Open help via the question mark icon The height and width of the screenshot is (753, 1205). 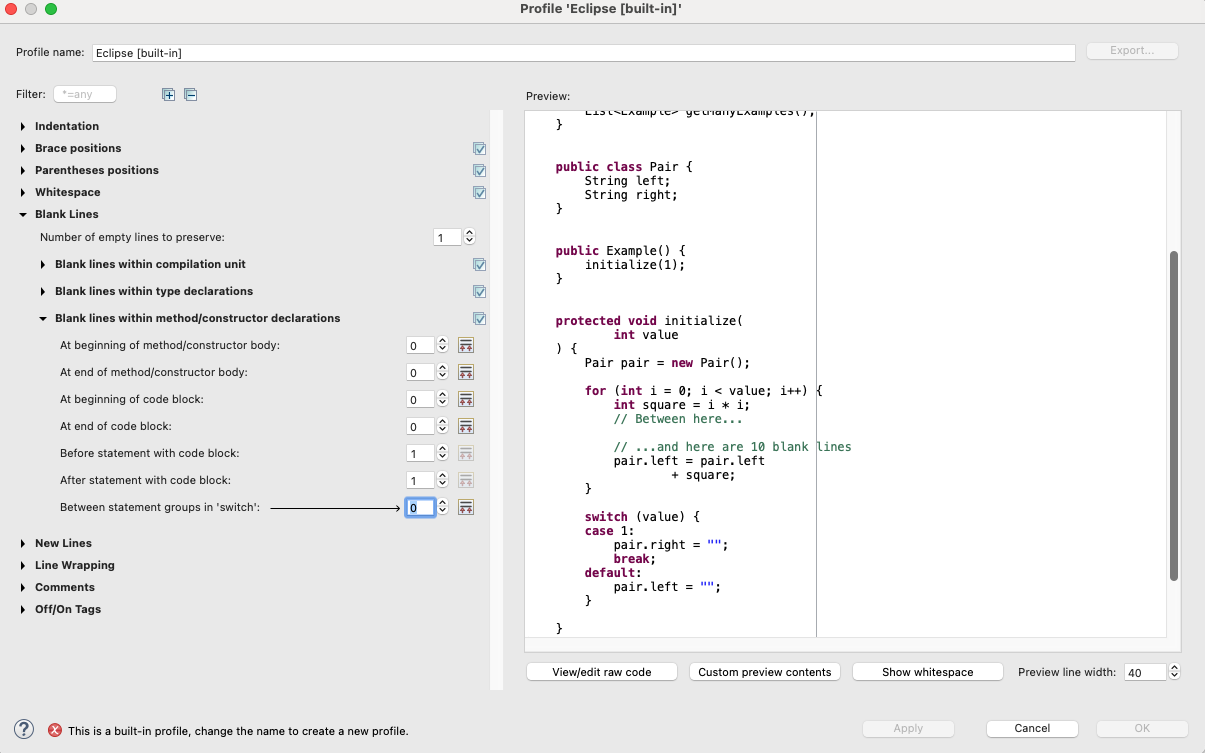point(25,730)
